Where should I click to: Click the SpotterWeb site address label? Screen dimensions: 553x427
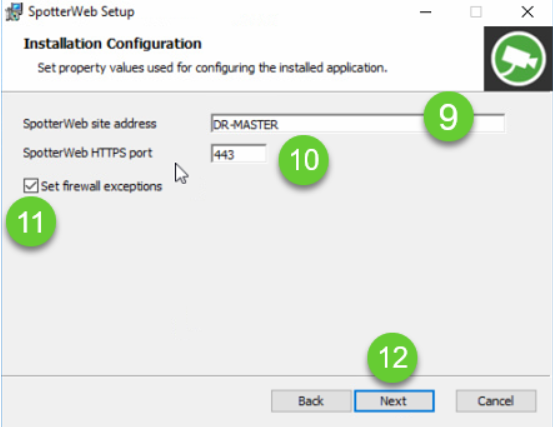(90, 124)
